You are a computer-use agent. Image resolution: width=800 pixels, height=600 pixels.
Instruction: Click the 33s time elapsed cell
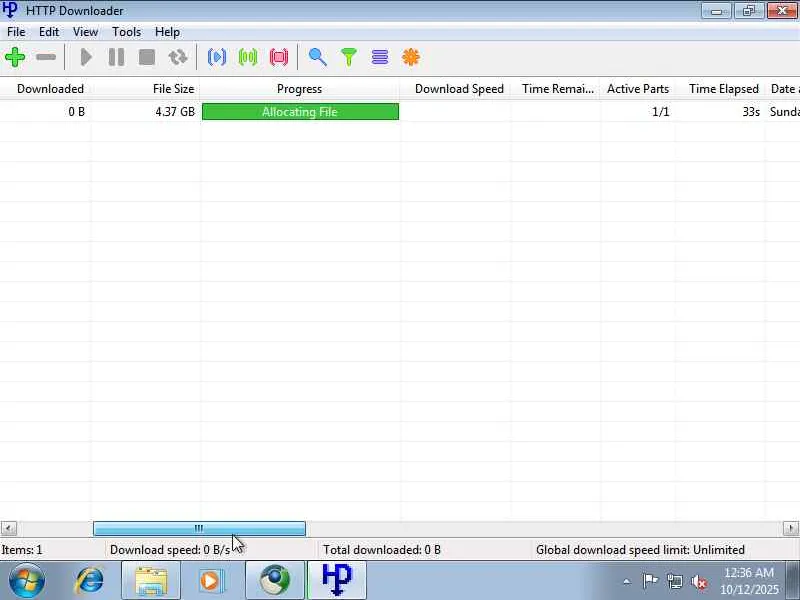tap(751, 112)
